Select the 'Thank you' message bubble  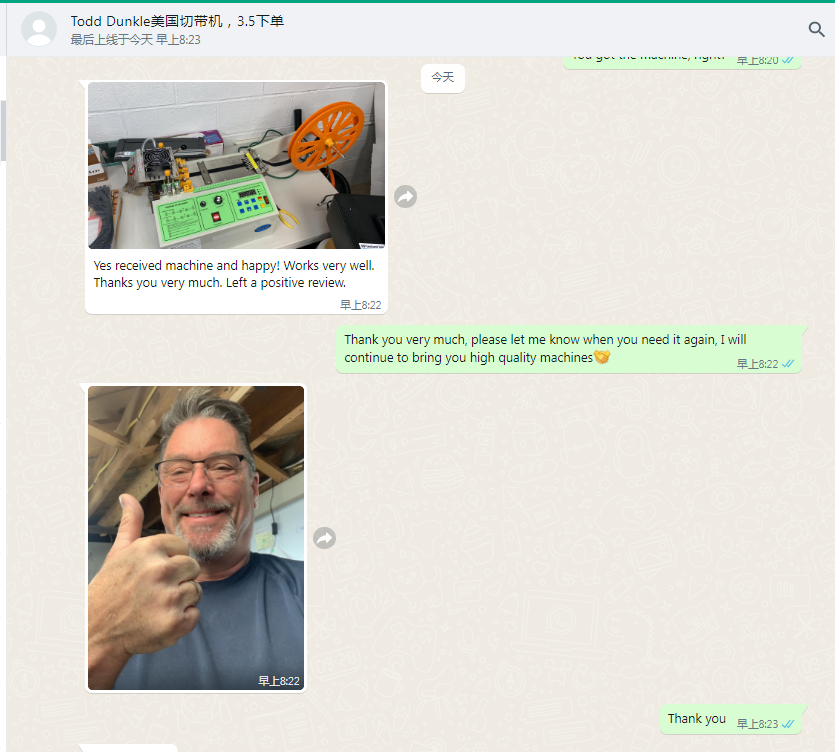coord(731,720)
